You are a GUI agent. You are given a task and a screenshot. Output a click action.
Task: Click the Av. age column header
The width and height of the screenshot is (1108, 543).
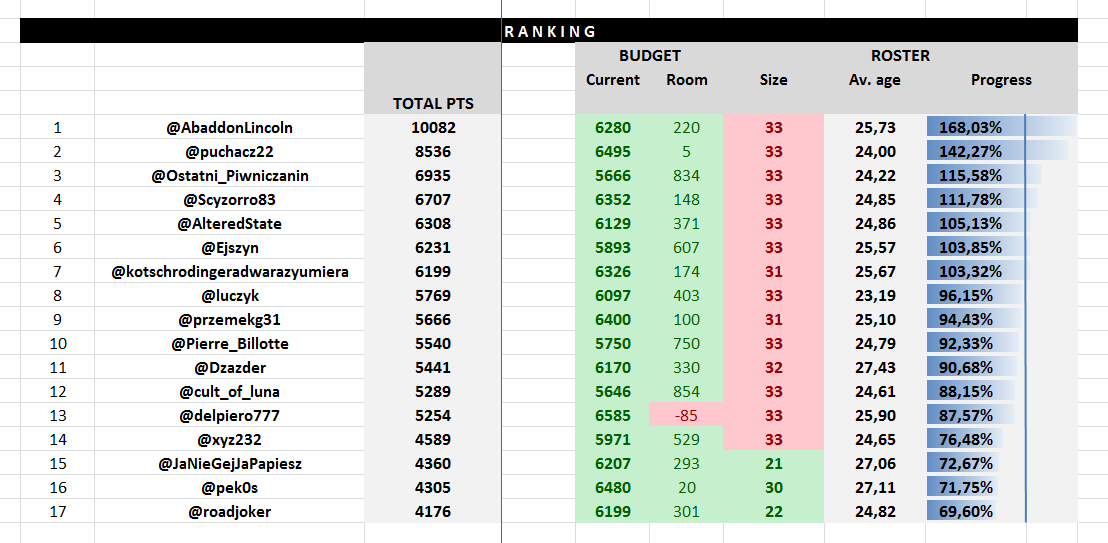[875, 80]
